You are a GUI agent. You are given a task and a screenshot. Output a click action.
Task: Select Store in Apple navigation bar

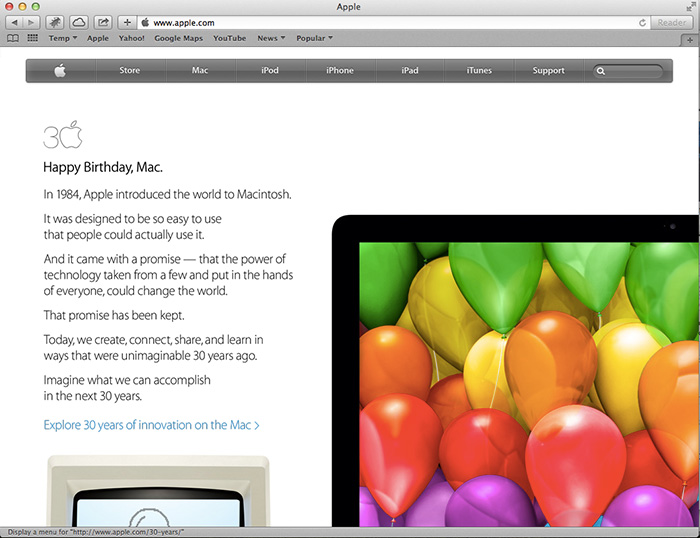point(130,71)
